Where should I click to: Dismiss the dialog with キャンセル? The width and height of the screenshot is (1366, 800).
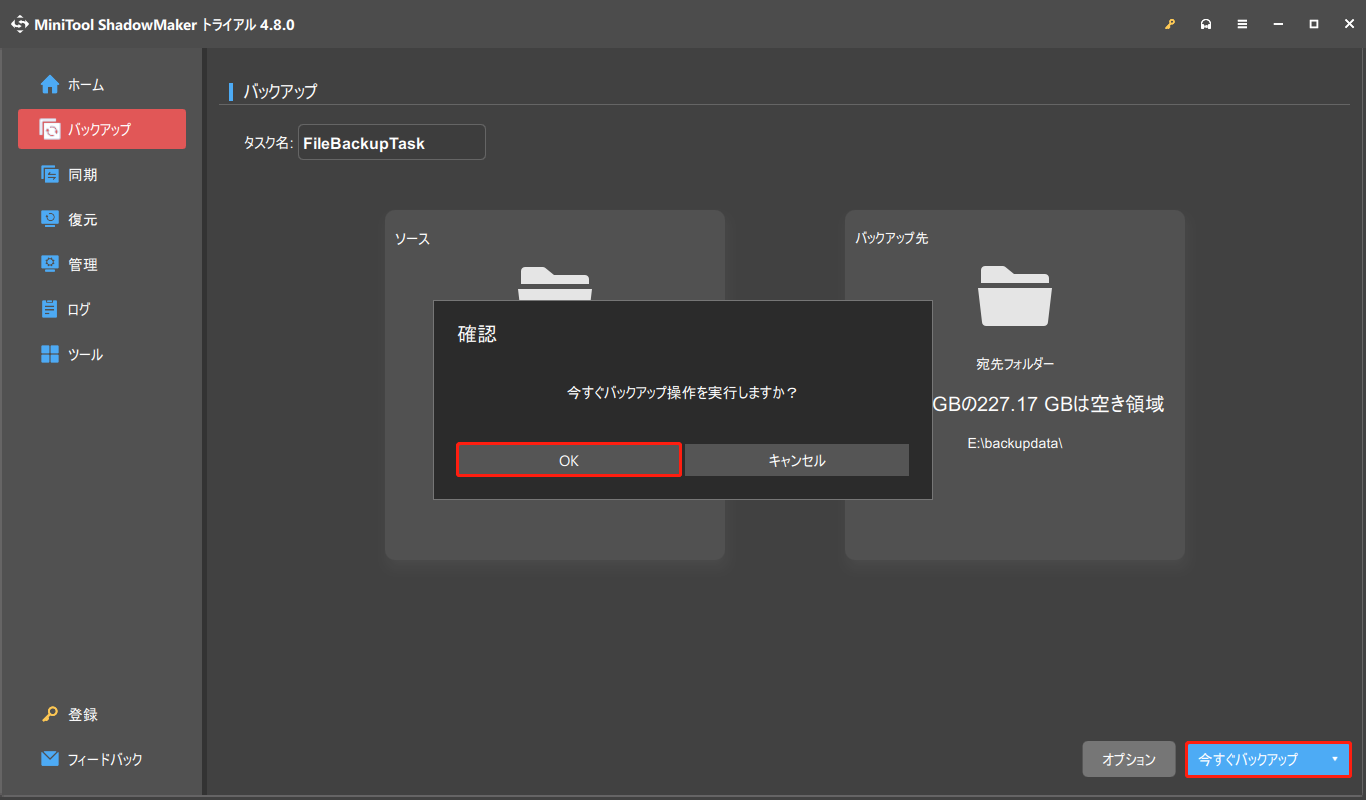797,459
